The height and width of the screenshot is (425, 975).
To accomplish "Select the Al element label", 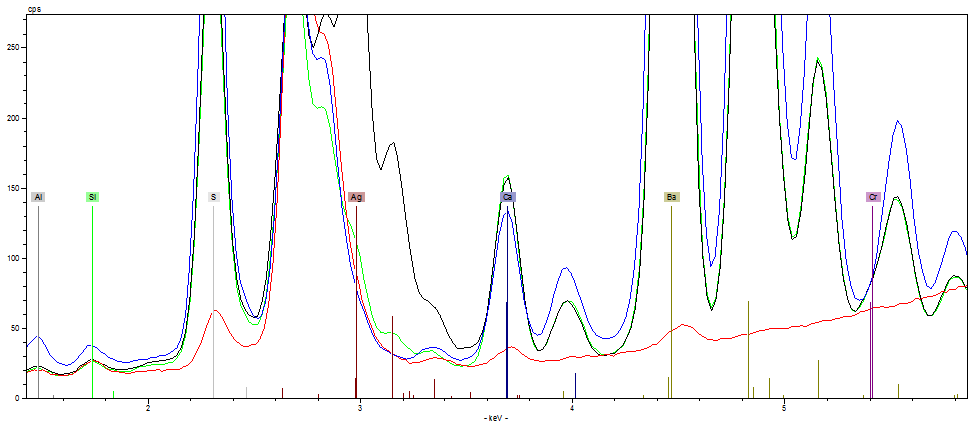I will click(x=38, y=197).
